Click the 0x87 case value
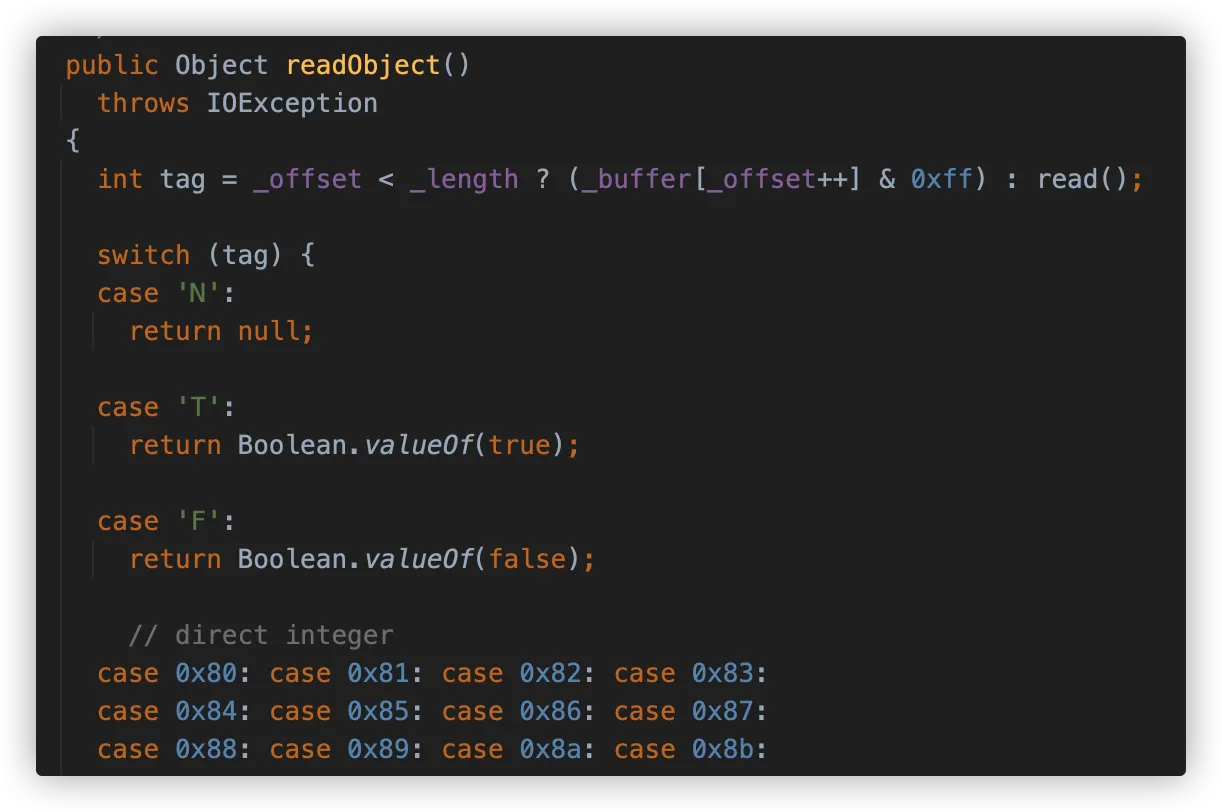 (x=722, y=712)
